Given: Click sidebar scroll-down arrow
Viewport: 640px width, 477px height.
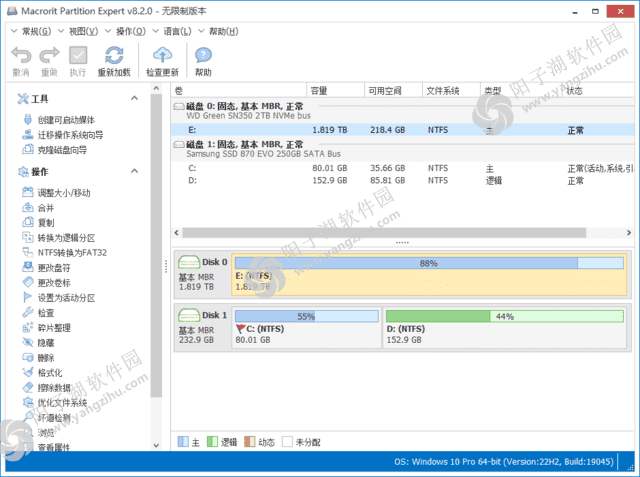Looking at the screenshot, I should coord(156,446).
